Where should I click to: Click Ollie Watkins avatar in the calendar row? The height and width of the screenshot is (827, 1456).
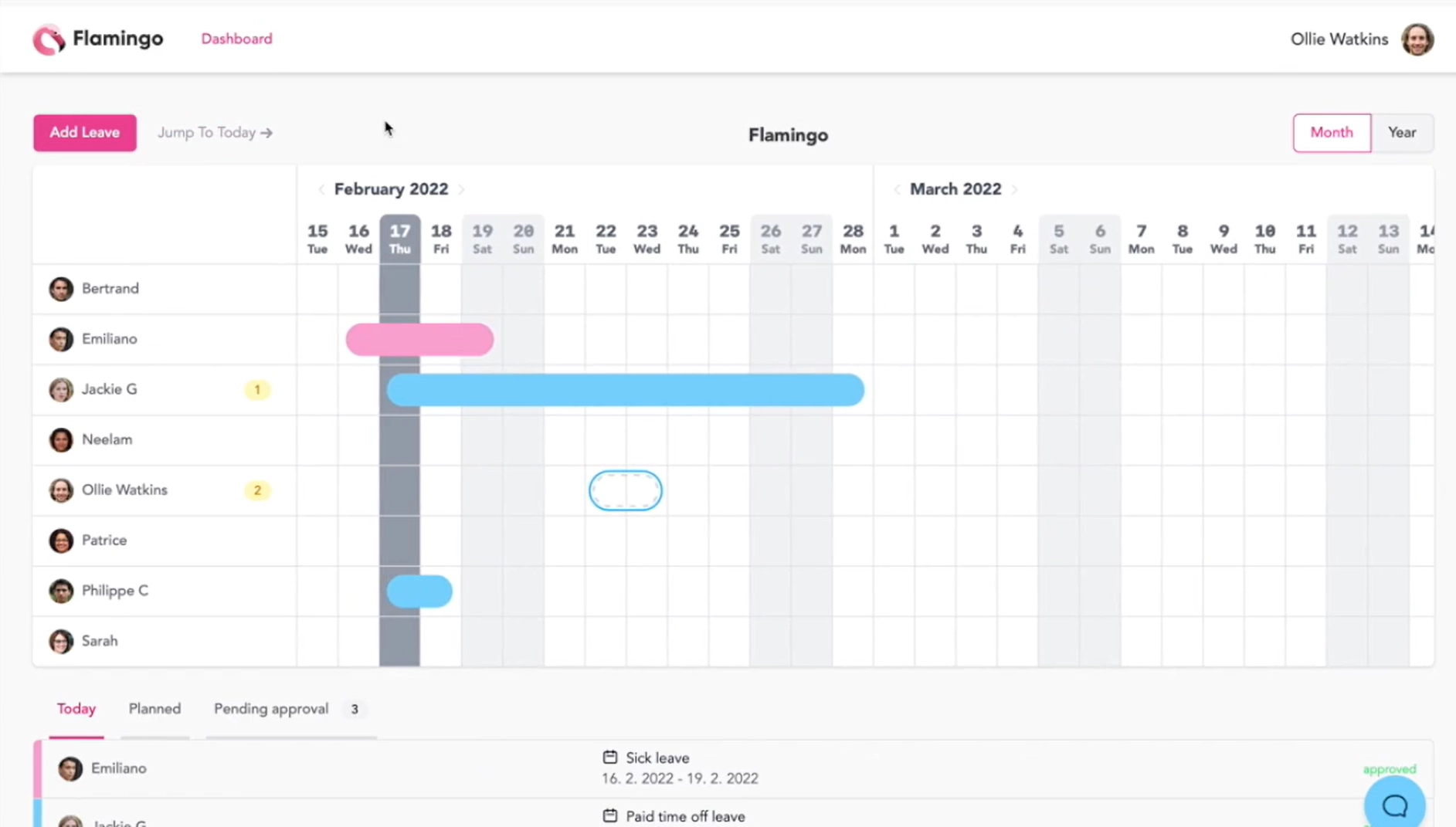(x=61, y=490)
